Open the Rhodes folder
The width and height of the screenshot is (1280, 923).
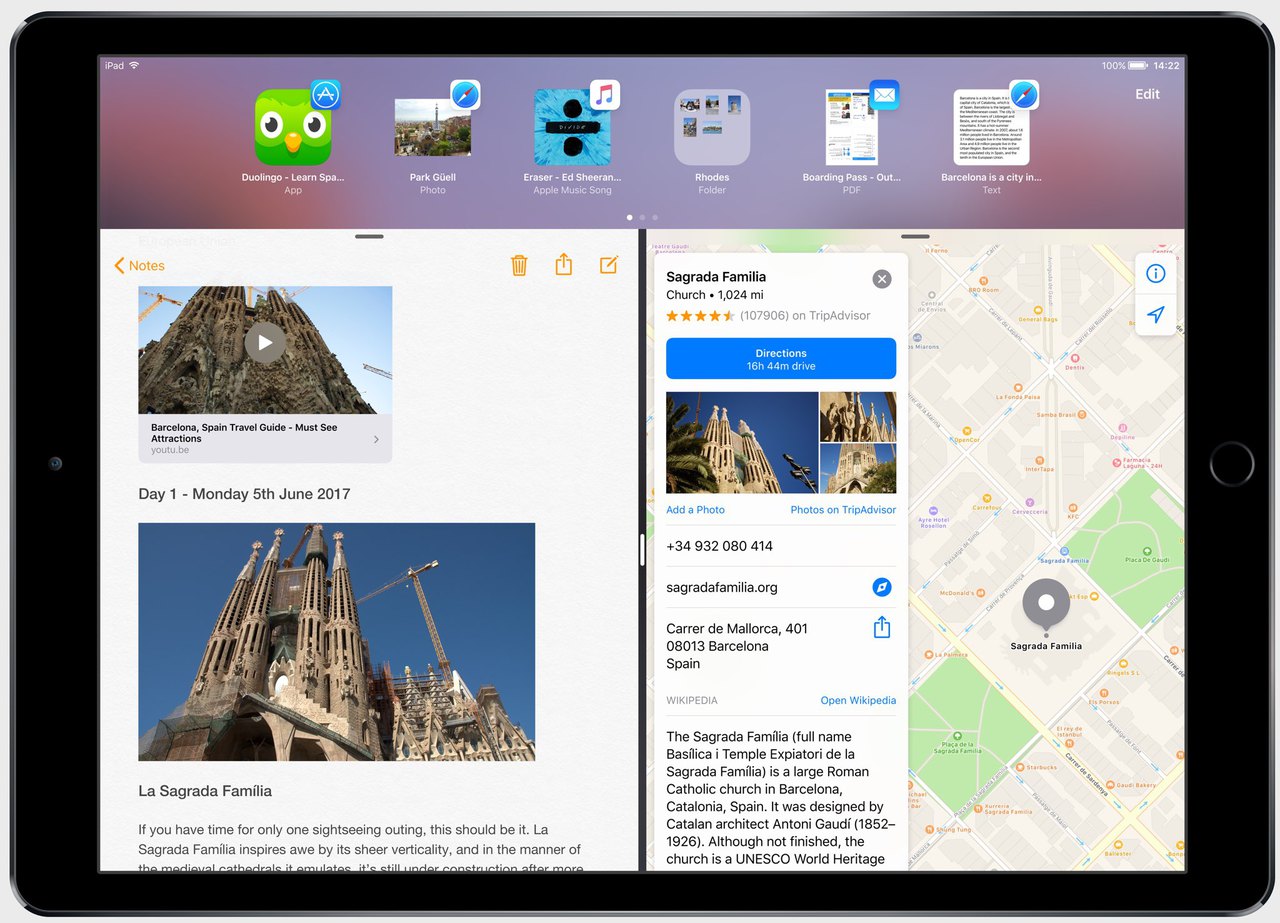point(712,128)
